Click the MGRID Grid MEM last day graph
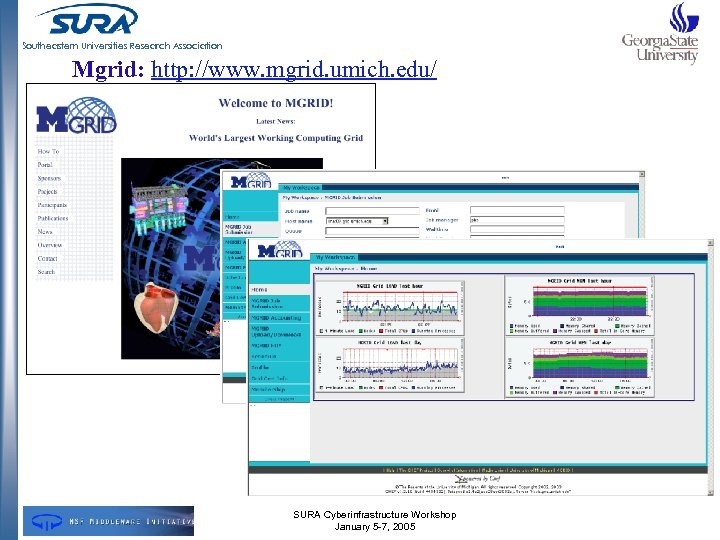 (580, 367)
